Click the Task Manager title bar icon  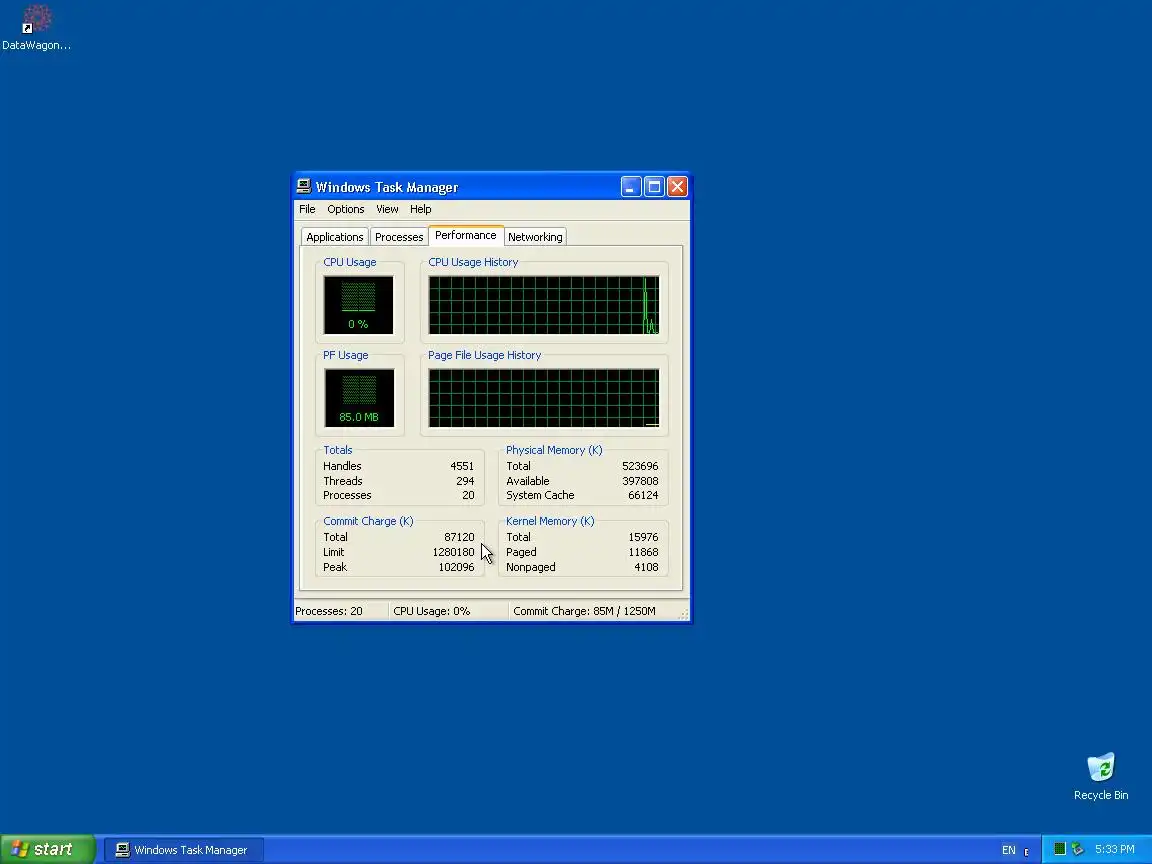click(x=303, y=187)
